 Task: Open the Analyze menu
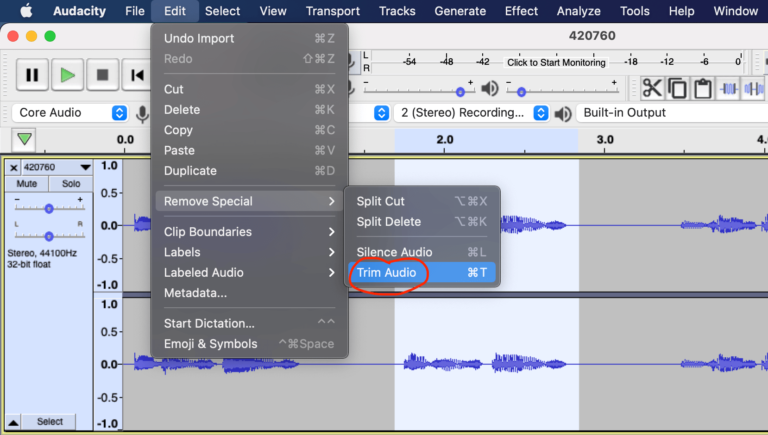tap(578, 11)
